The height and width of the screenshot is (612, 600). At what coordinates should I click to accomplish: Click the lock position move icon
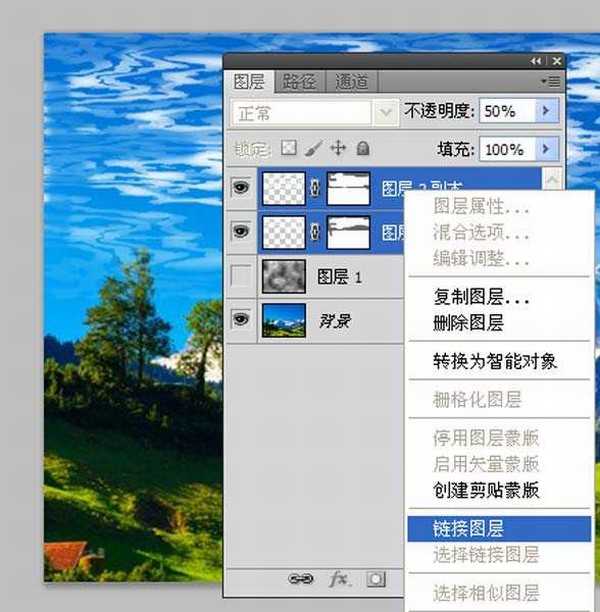(337, 148)
